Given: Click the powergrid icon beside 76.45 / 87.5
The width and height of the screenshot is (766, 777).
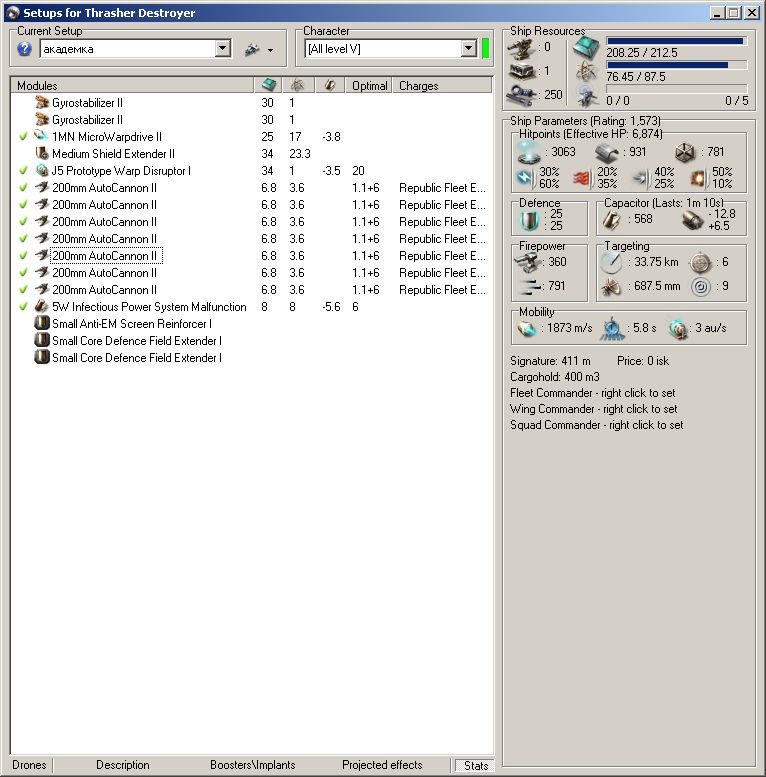Looking at the screenshot, I should click(x=587, y=72).
